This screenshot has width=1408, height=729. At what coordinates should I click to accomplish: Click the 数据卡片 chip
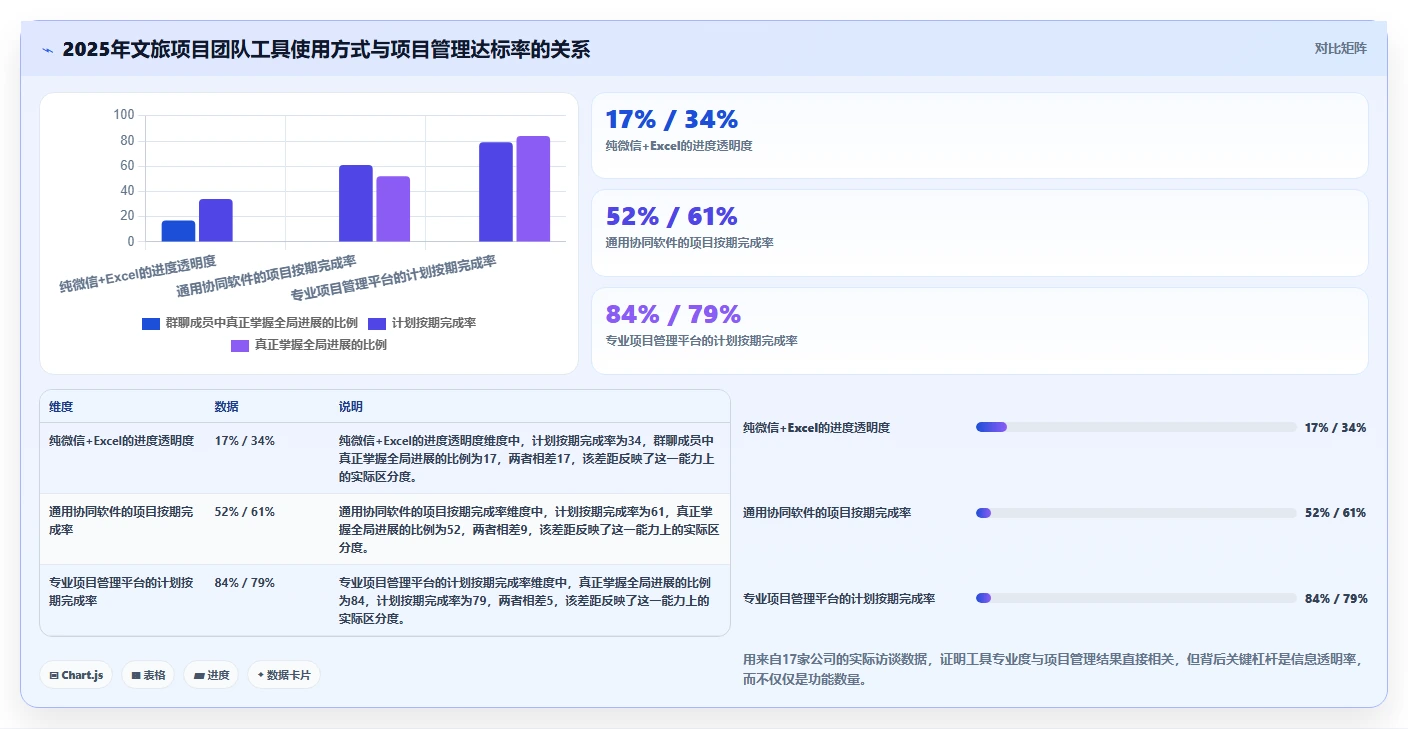pyautogui.click(x=284, y=675)
